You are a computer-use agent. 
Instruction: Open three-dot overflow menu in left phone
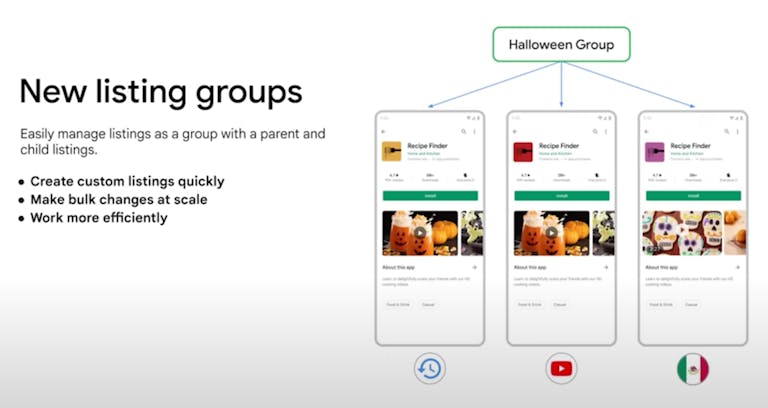click(x=474, y=131)
